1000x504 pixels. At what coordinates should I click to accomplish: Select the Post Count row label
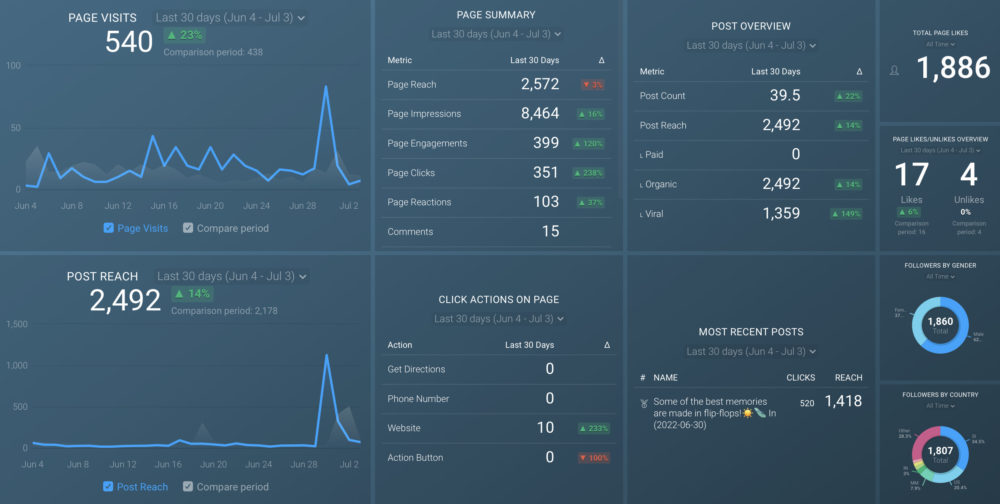[x=662, y=96]
